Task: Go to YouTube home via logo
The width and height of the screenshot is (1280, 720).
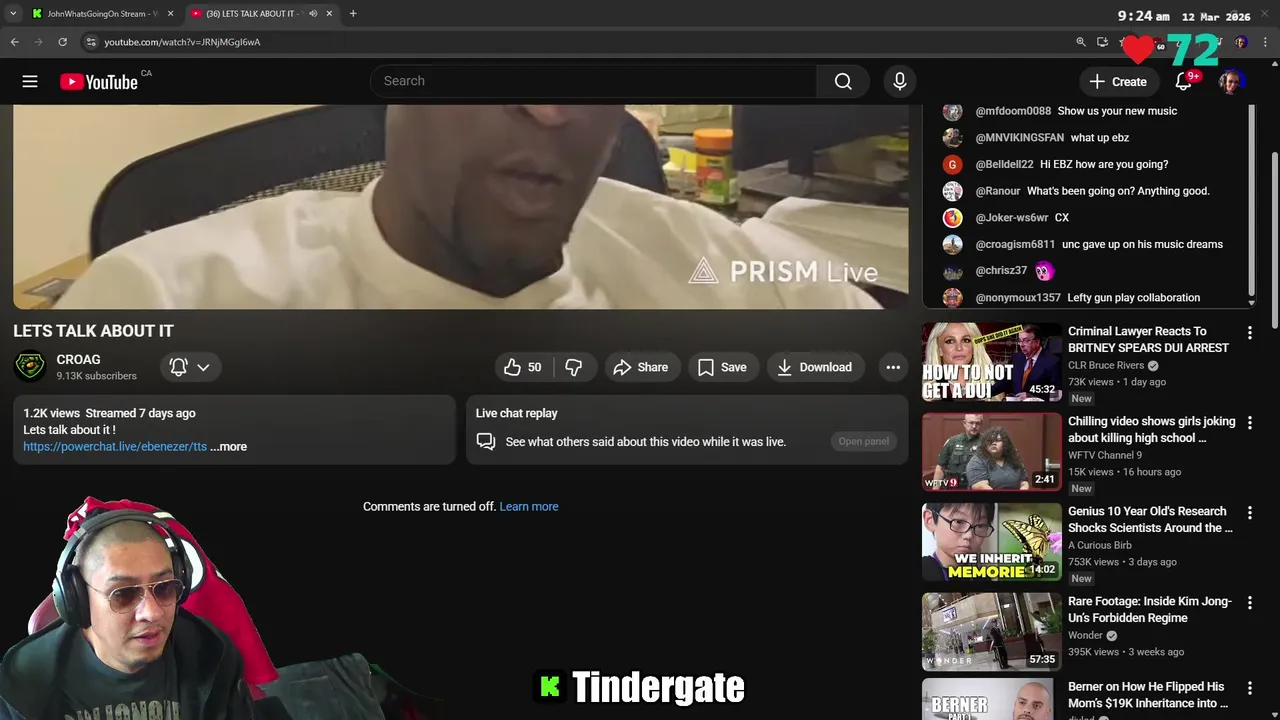Action: pyautogui.click(x=98, y=82)
